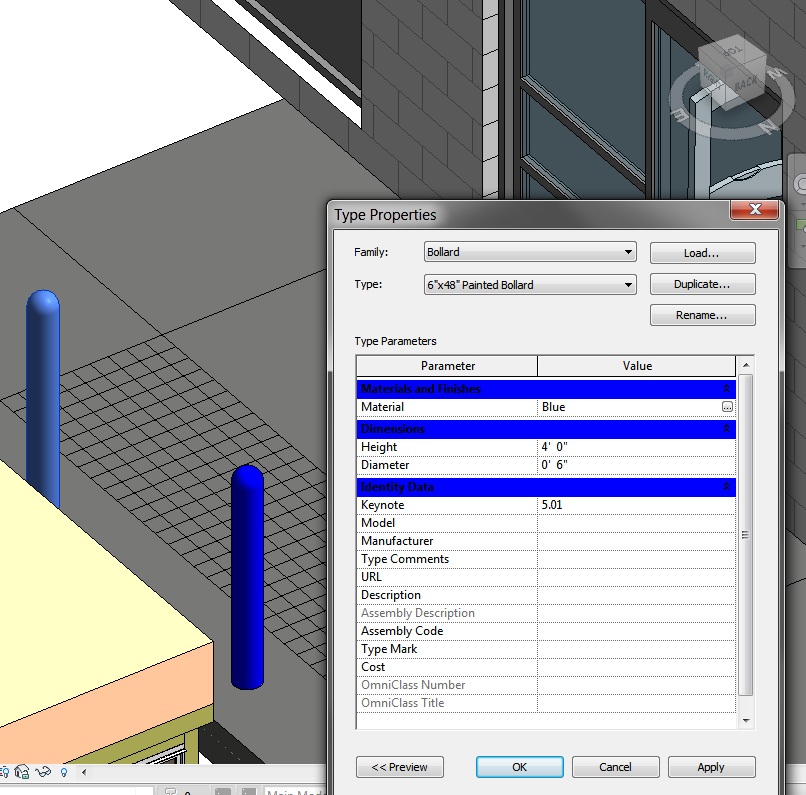Click the Duplicate... button
Viewport: 806px width, 795px height.
click(x=702, y=284)
